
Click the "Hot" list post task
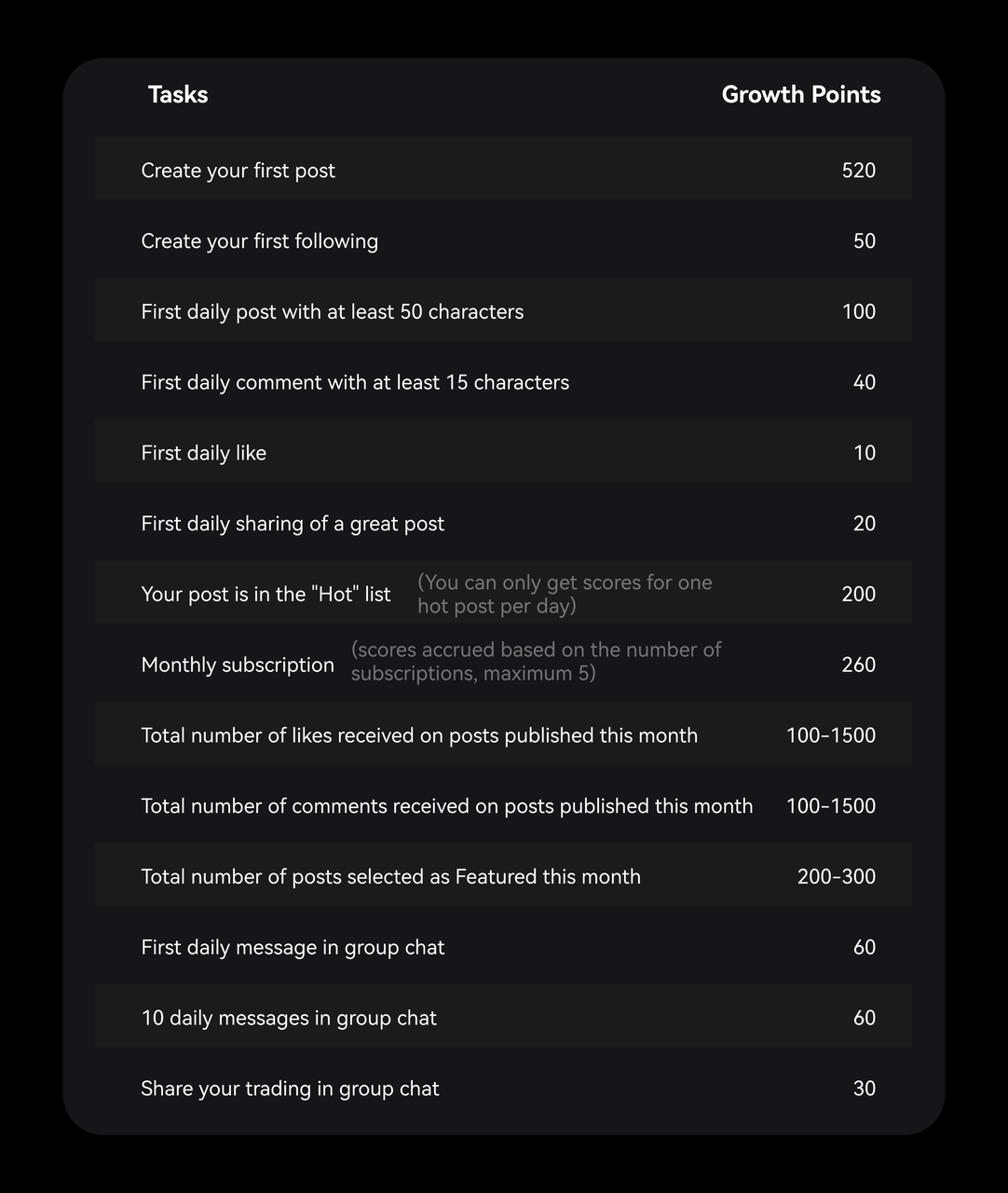(266, 595)
